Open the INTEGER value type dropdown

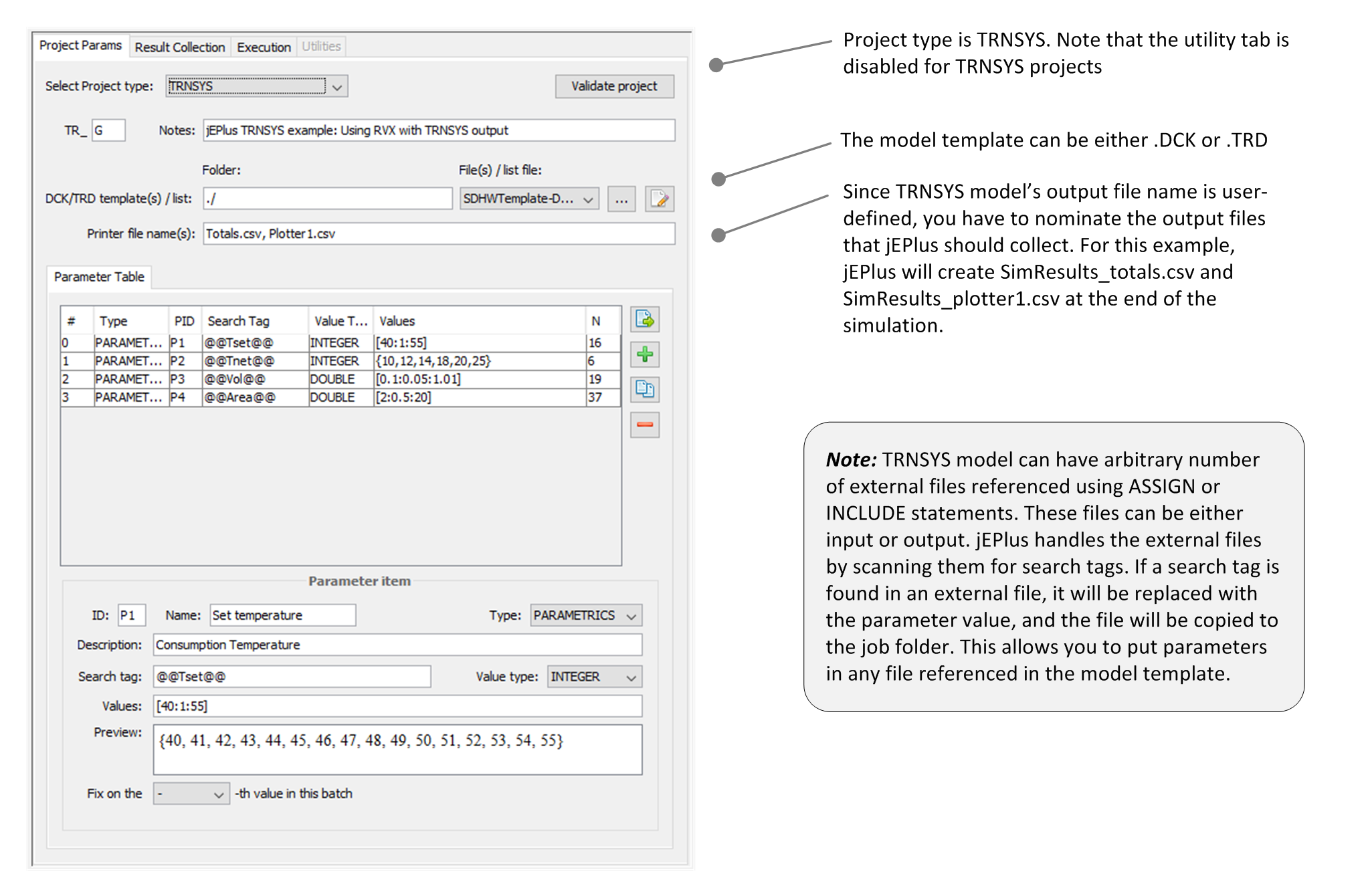pyautogui.click(x=595, y=677)
